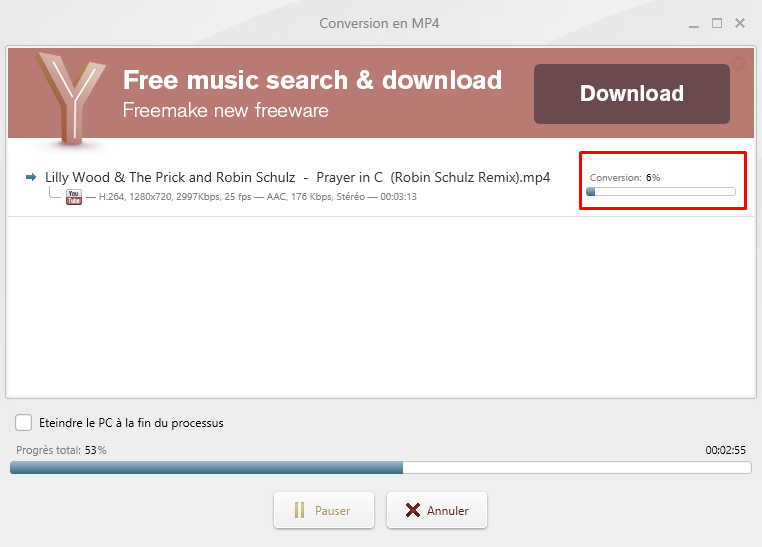762x547 pixels.
Task: Cancel the conversion with Annuler button
Action: pos(437,510)
